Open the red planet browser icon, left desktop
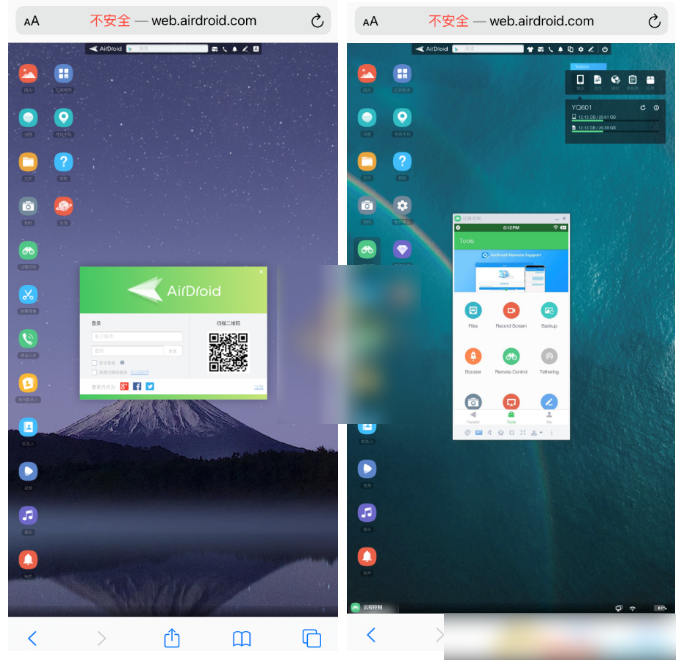Viewport: 676px width, 660px height. [x=63, y=206]
